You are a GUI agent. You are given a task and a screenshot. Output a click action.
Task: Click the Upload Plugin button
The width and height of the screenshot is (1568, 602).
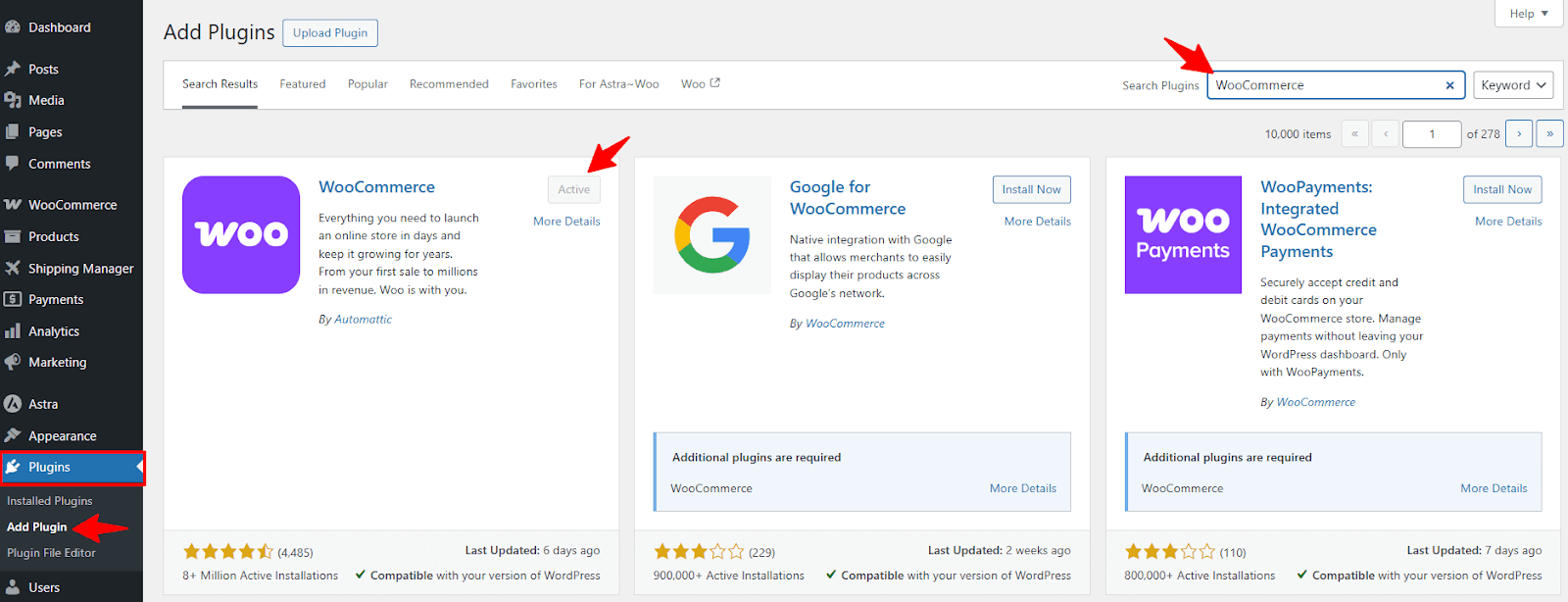330,32
